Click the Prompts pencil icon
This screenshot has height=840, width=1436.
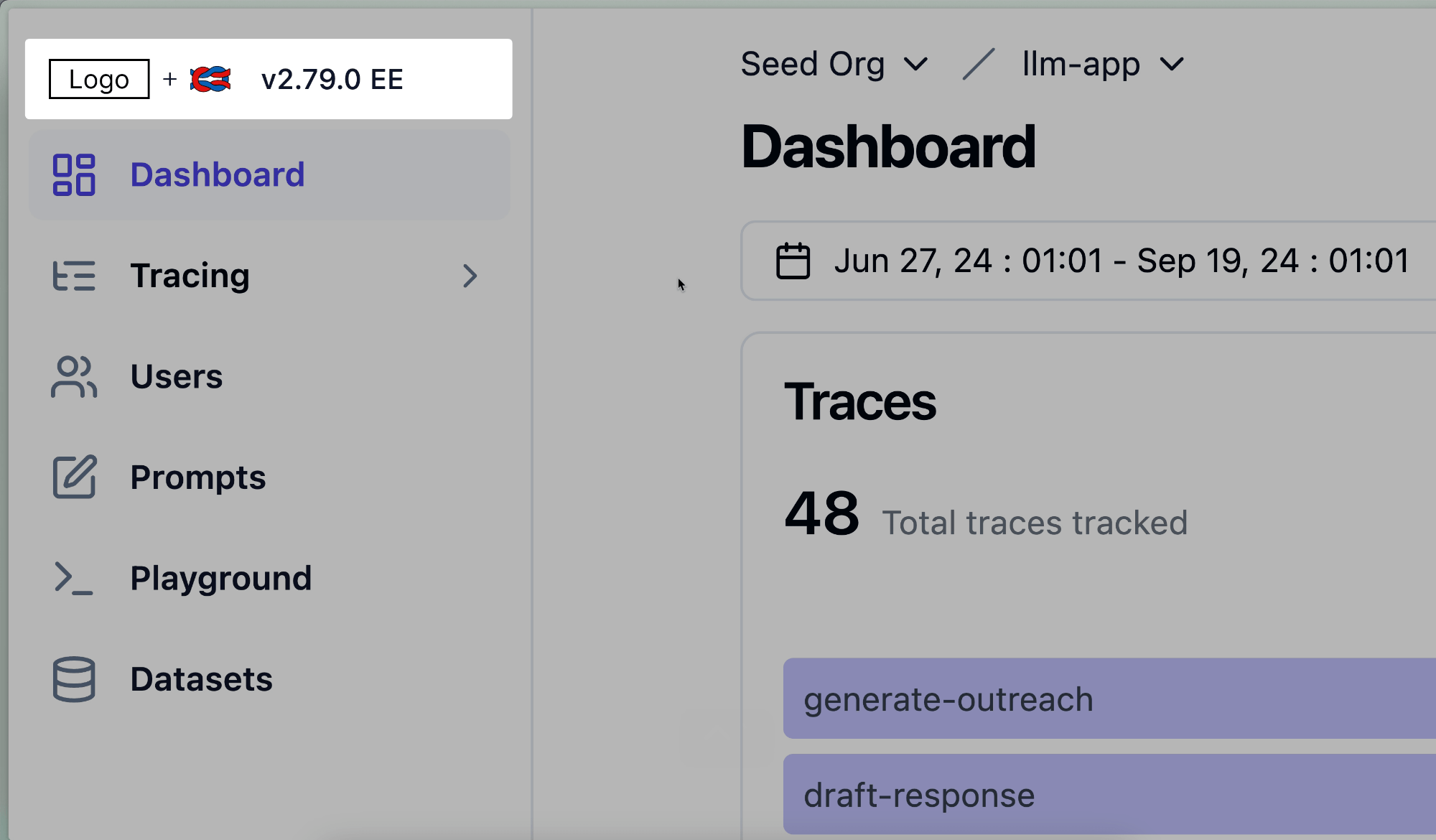(74, 477)
